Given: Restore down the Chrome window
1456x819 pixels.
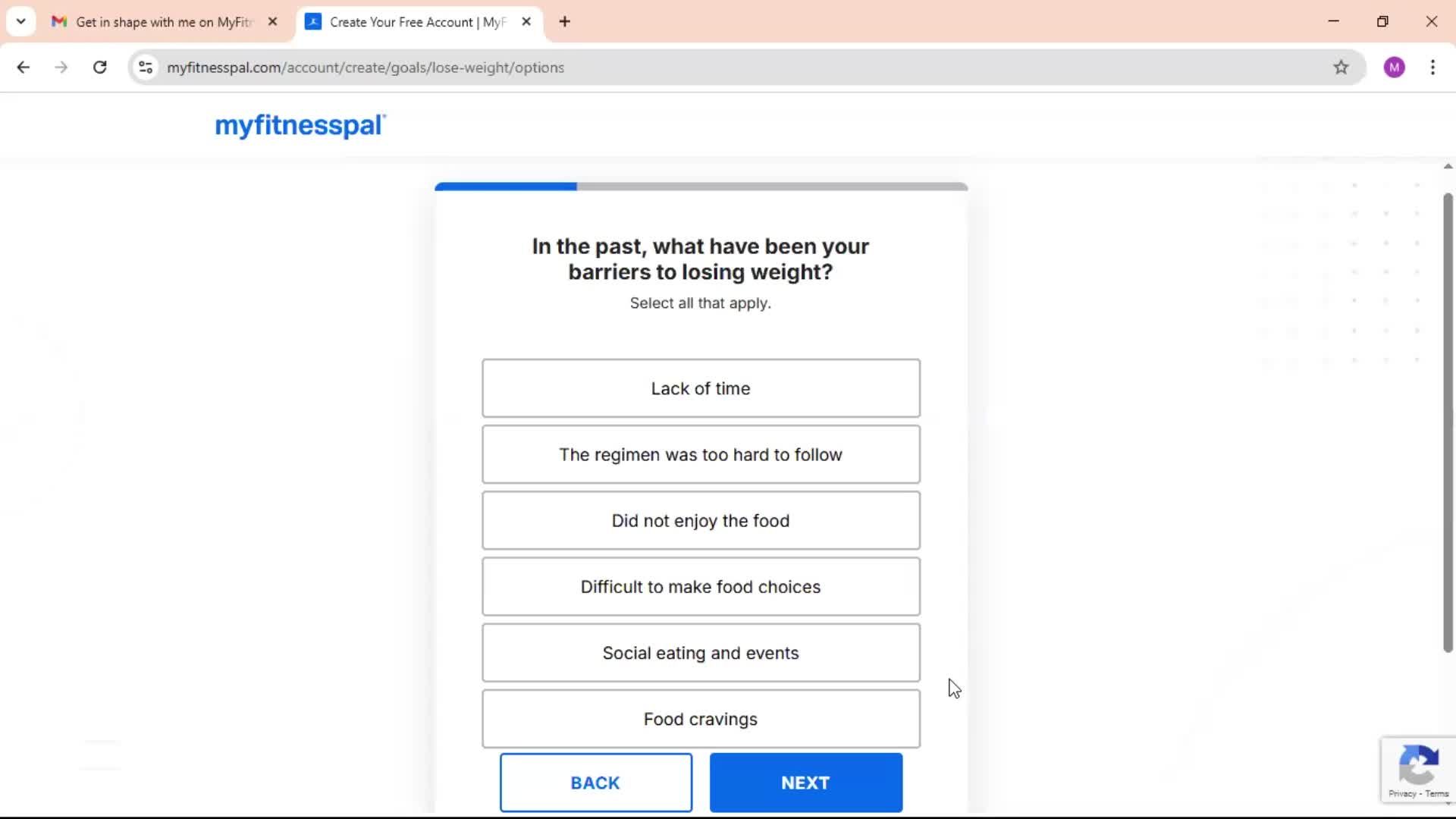Looking at the screenshot, I should point(1382,21).
